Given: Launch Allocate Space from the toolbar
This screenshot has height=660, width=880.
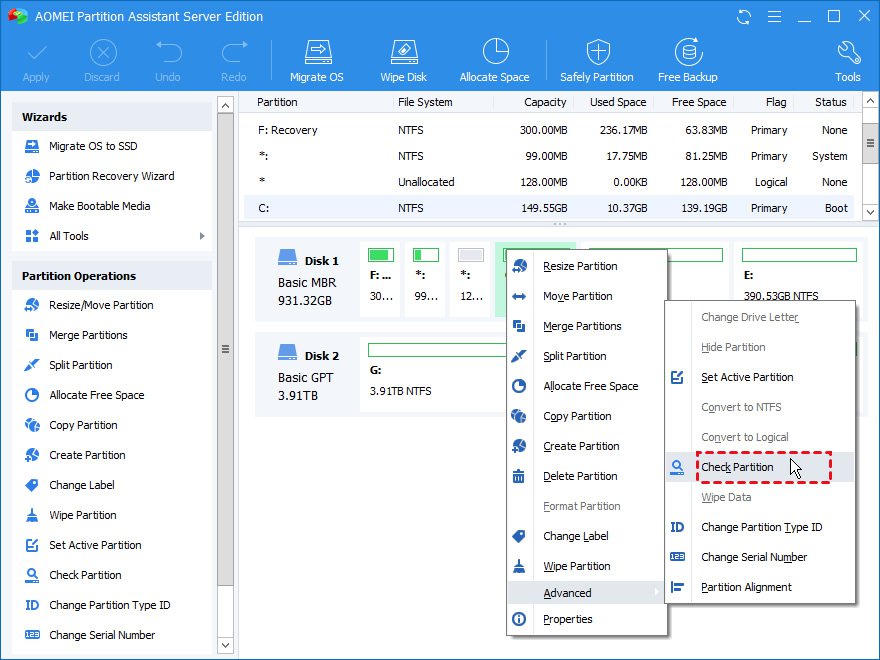Looking at the screenshot, I should [x=494, y=61].
